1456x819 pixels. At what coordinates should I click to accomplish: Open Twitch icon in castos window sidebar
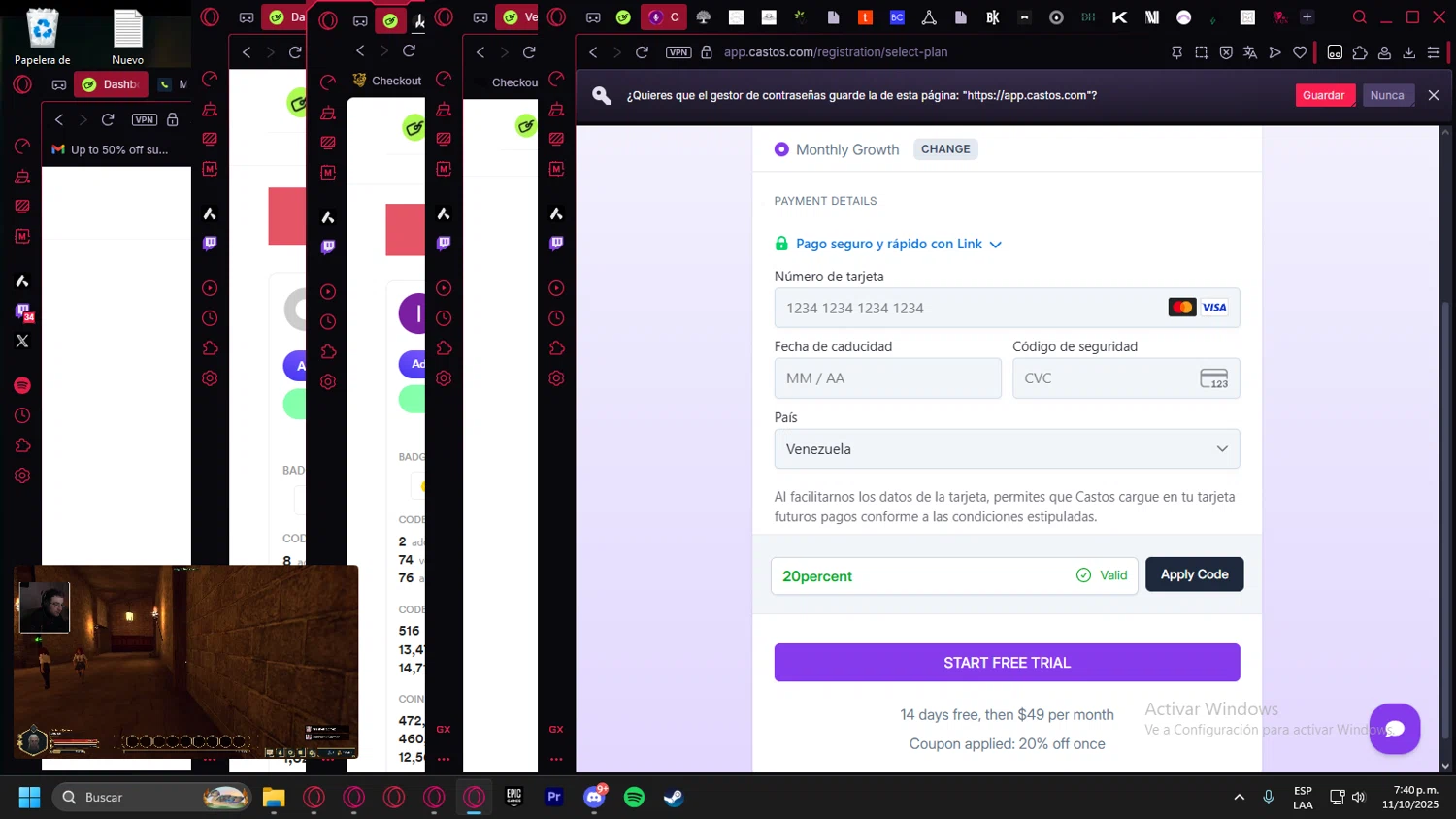(556, 244)
